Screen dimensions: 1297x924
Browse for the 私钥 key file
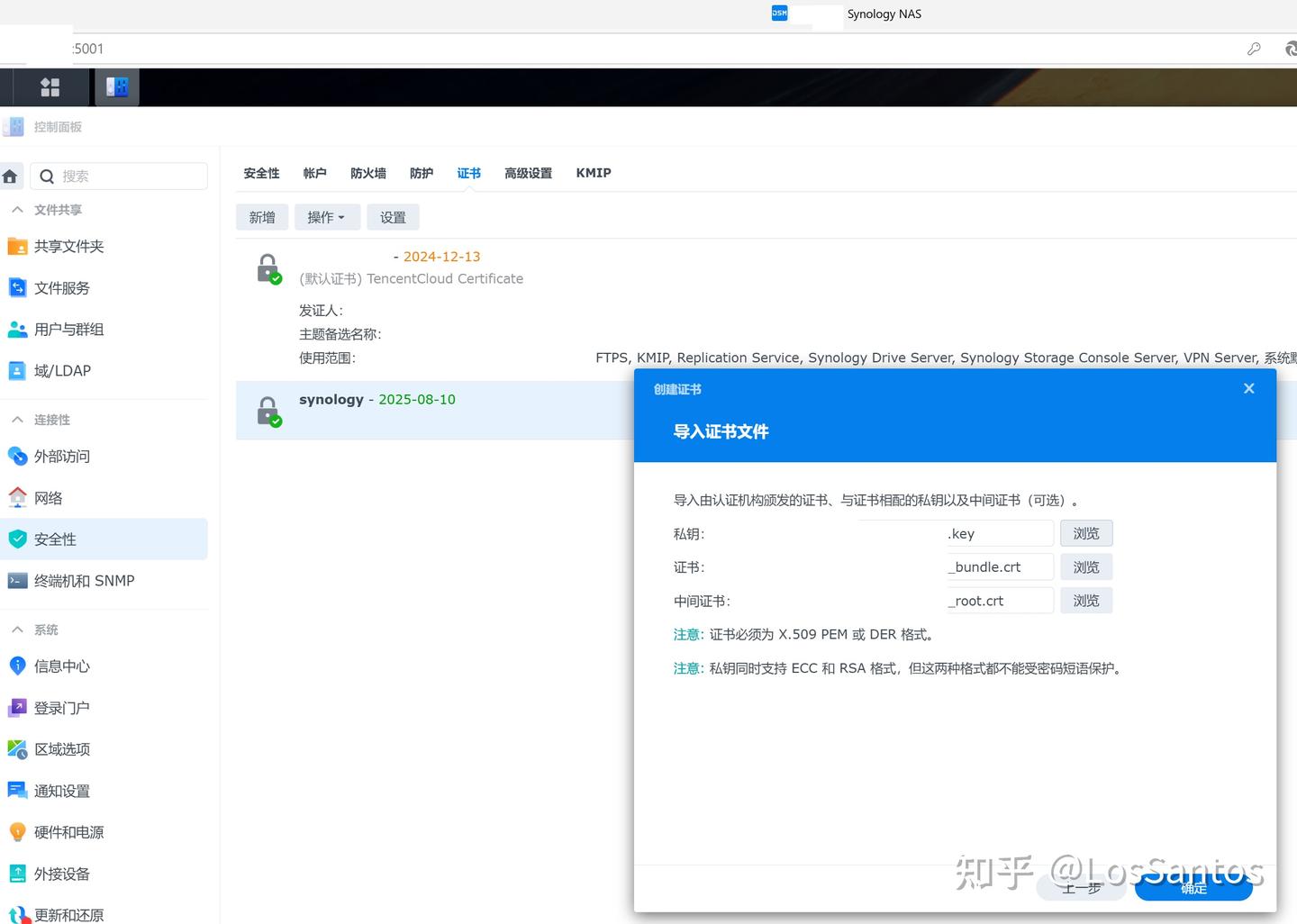(x=1085, y=533)
